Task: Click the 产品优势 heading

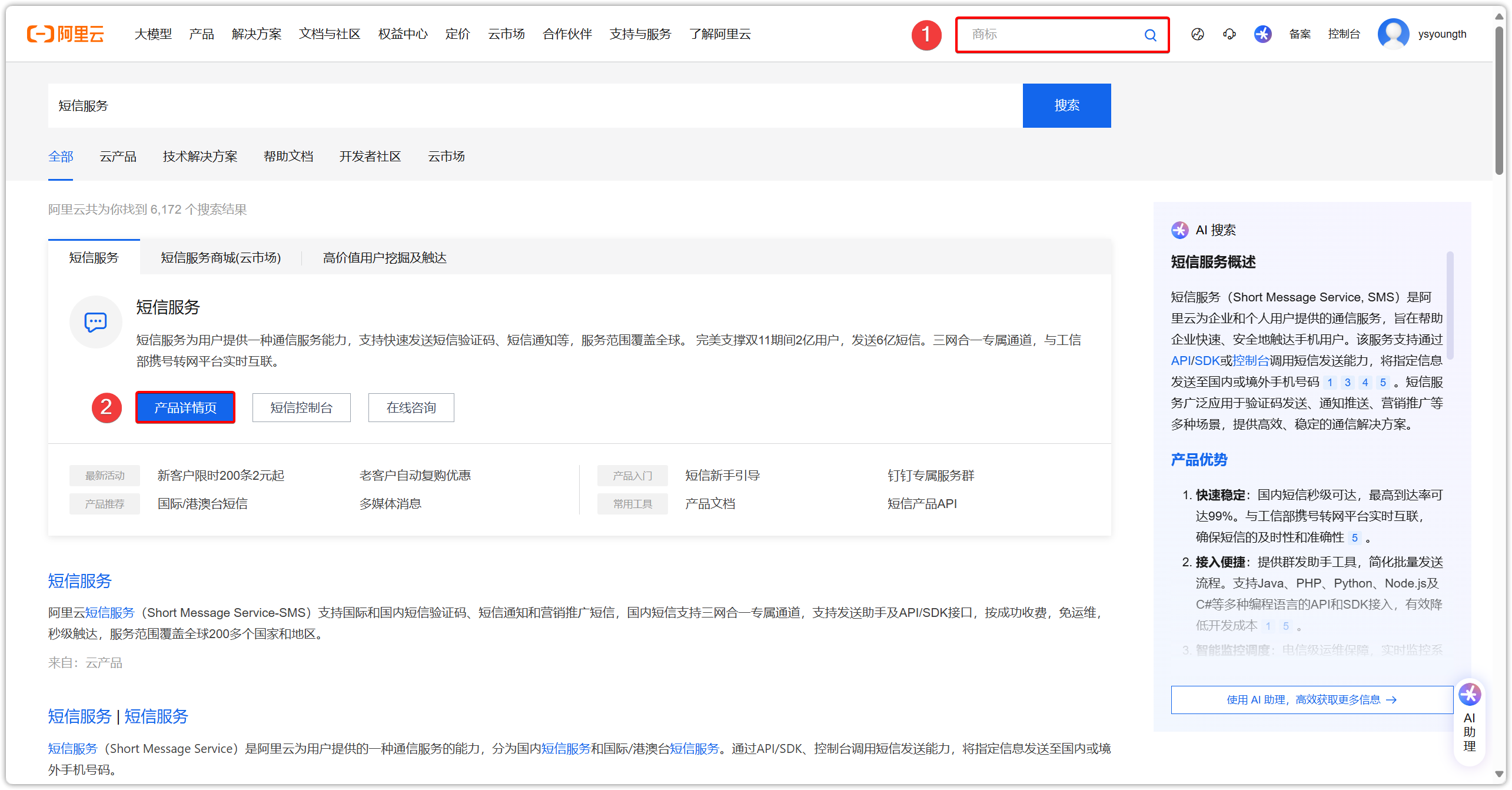Action: 1199,460
